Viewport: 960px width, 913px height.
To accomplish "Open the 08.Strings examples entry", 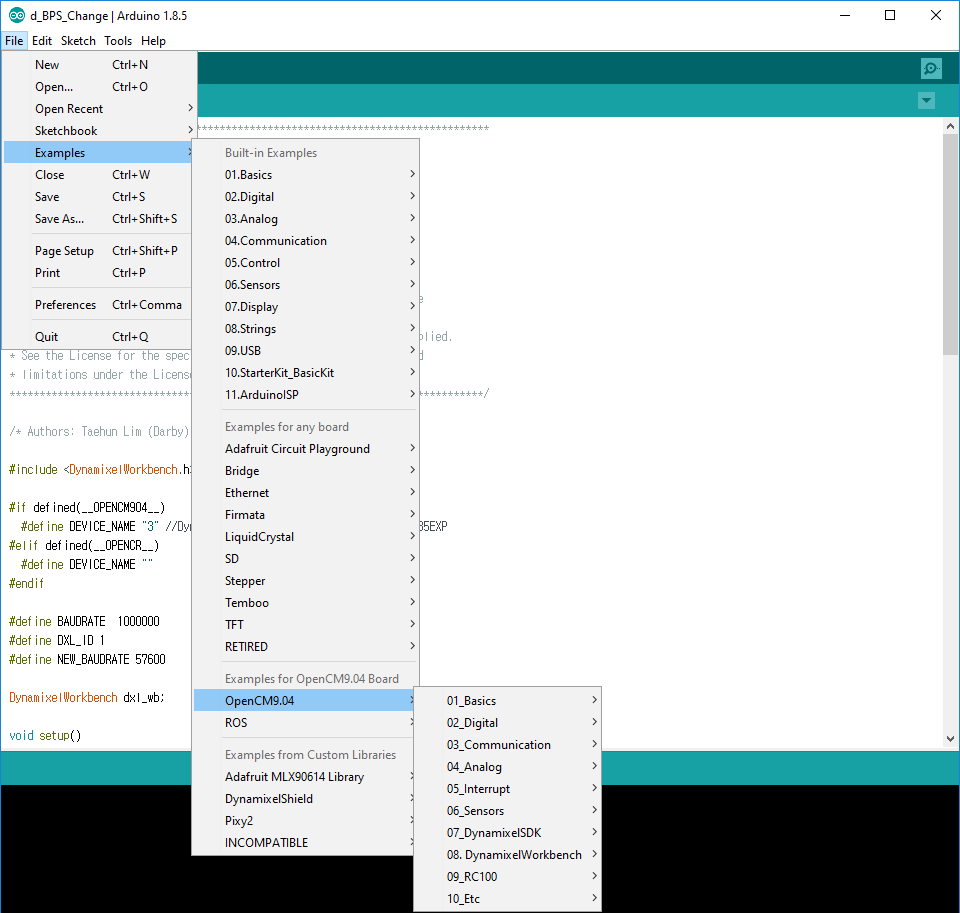I will click(306, 329).
